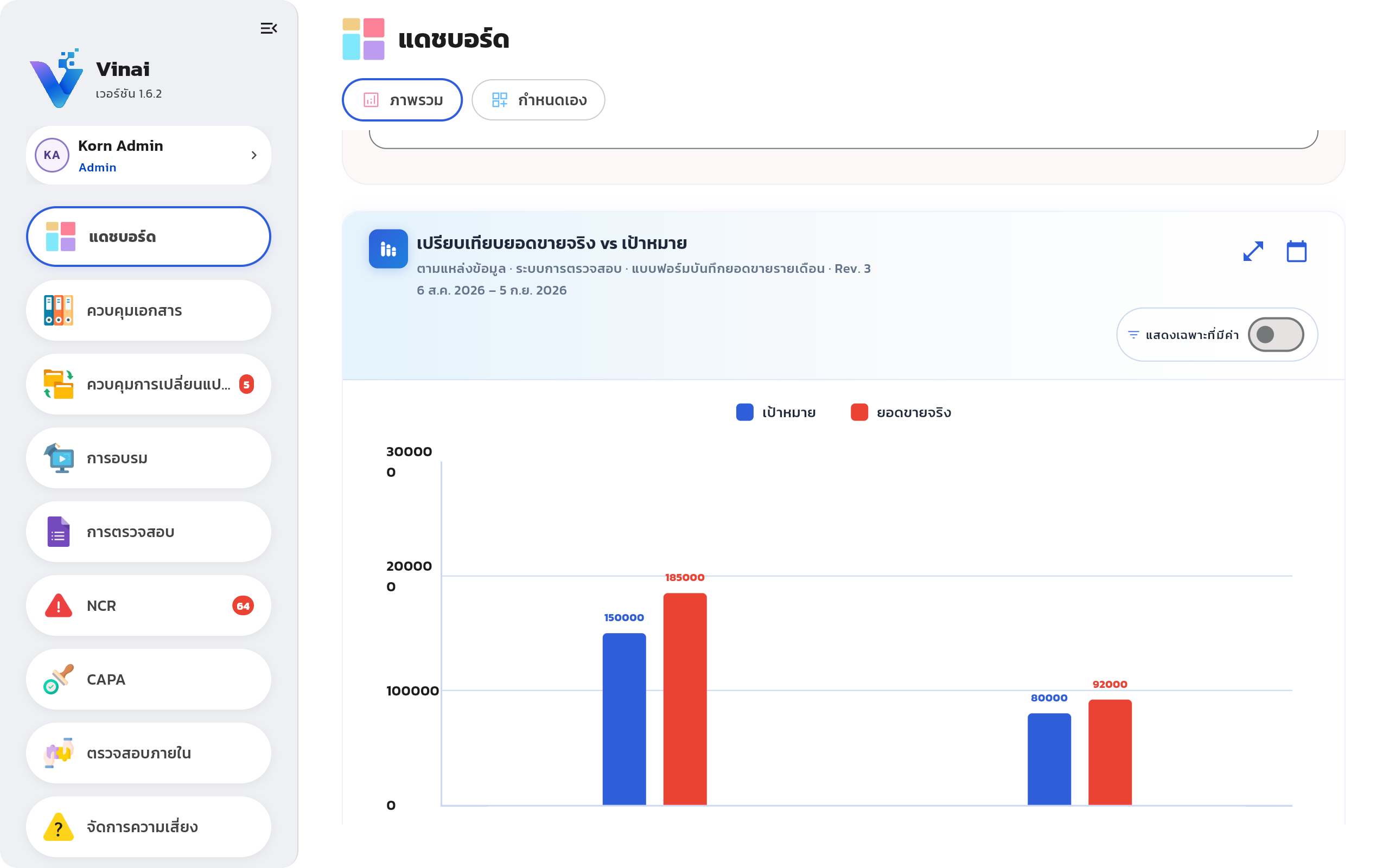Click the KA avatar circle
Image resolution: width=1389 pixels, height=868 pixels.
point(52,155)
